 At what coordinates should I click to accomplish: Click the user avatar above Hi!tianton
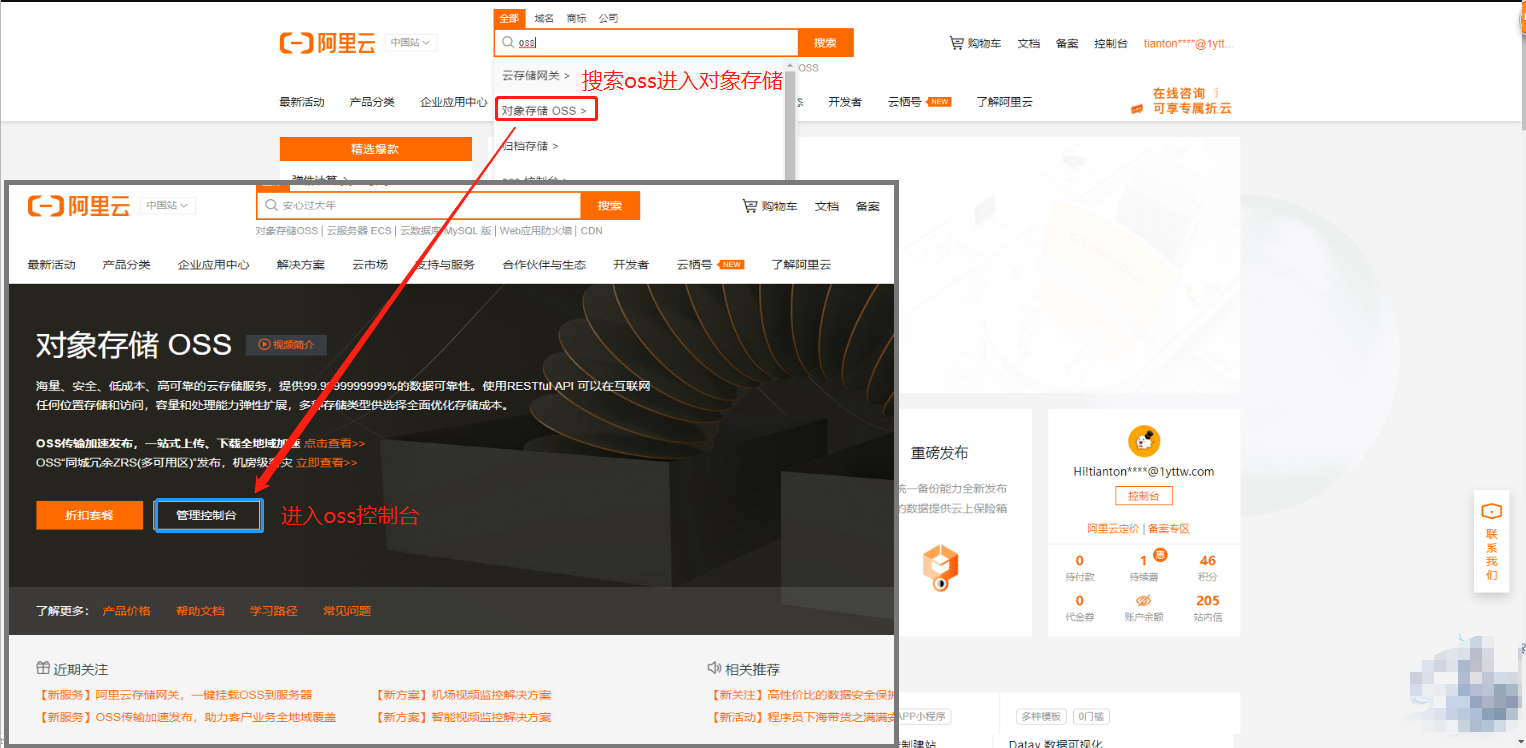coord(1143,441)
